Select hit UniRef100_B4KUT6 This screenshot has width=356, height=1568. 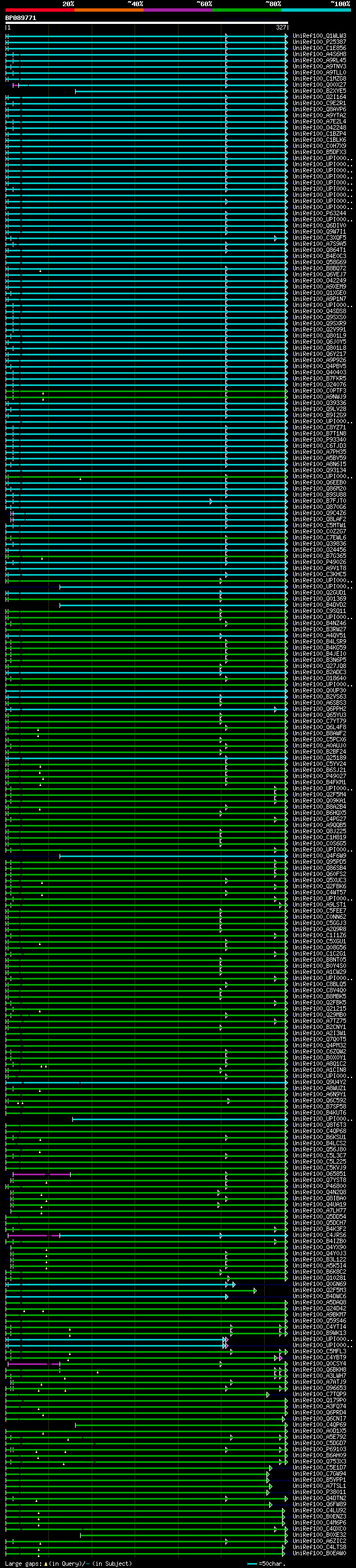[x=319, y=1114]
